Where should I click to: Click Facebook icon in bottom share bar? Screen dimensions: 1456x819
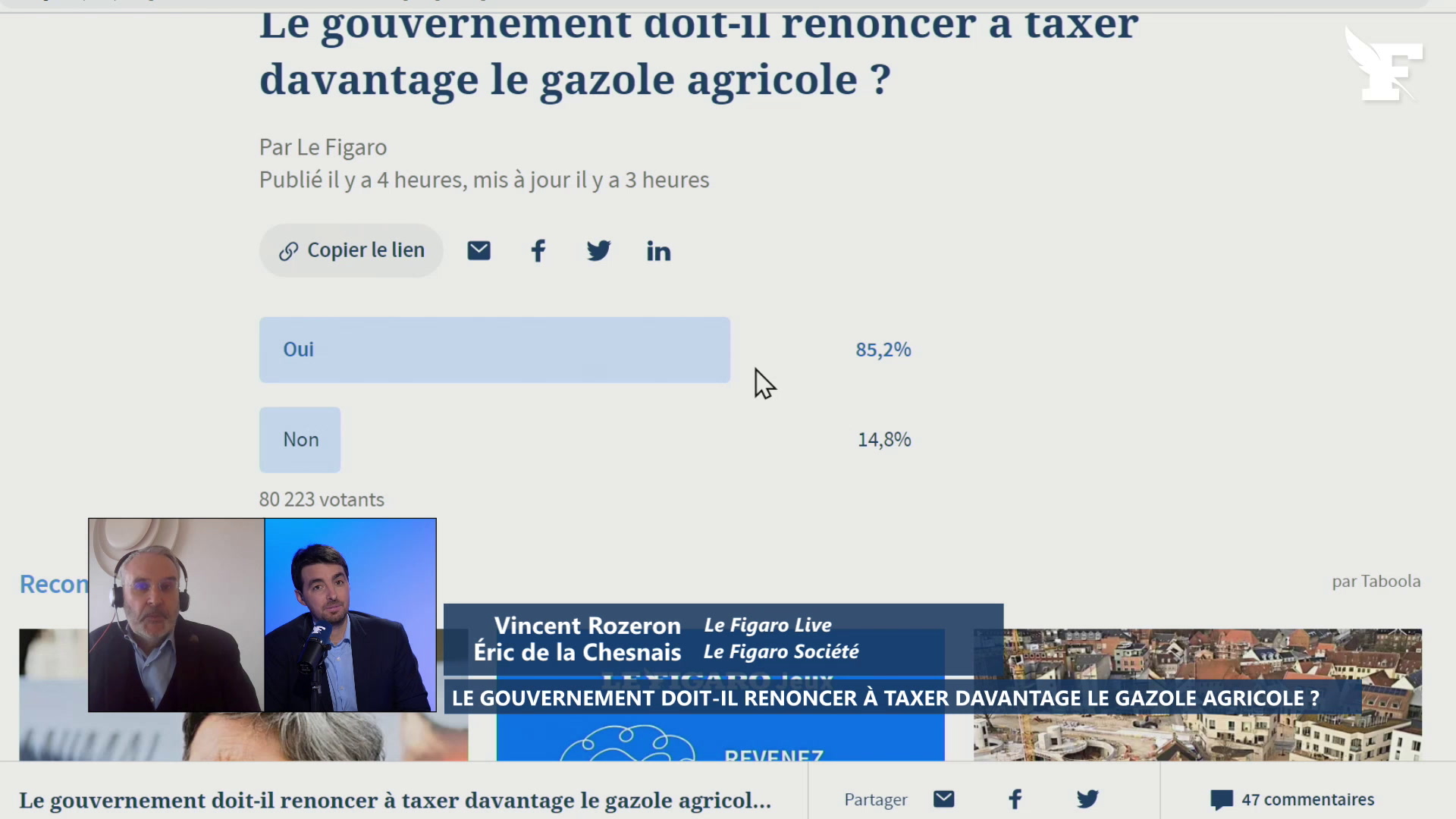(1015, 799)
